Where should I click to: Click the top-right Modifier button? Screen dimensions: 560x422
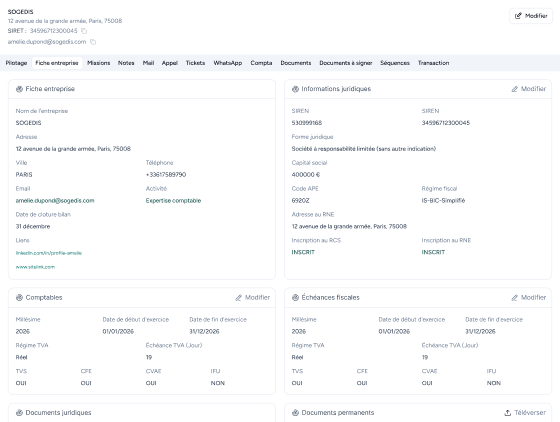(x=531, y=16)
